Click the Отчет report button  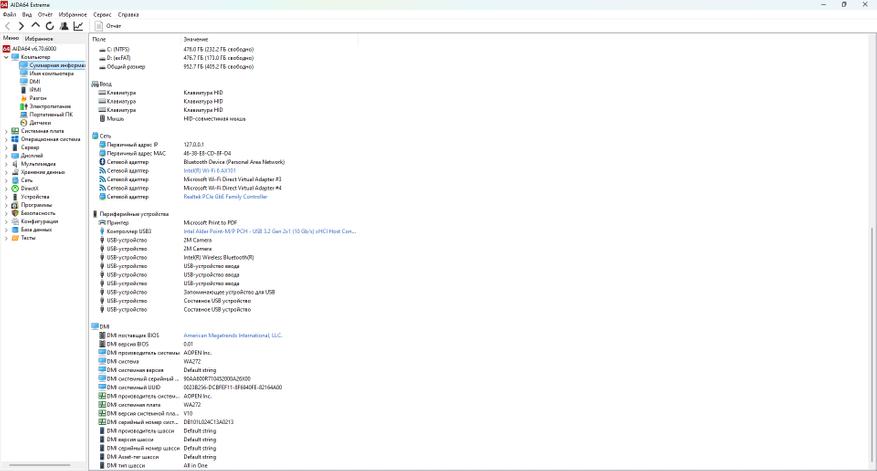108,26
